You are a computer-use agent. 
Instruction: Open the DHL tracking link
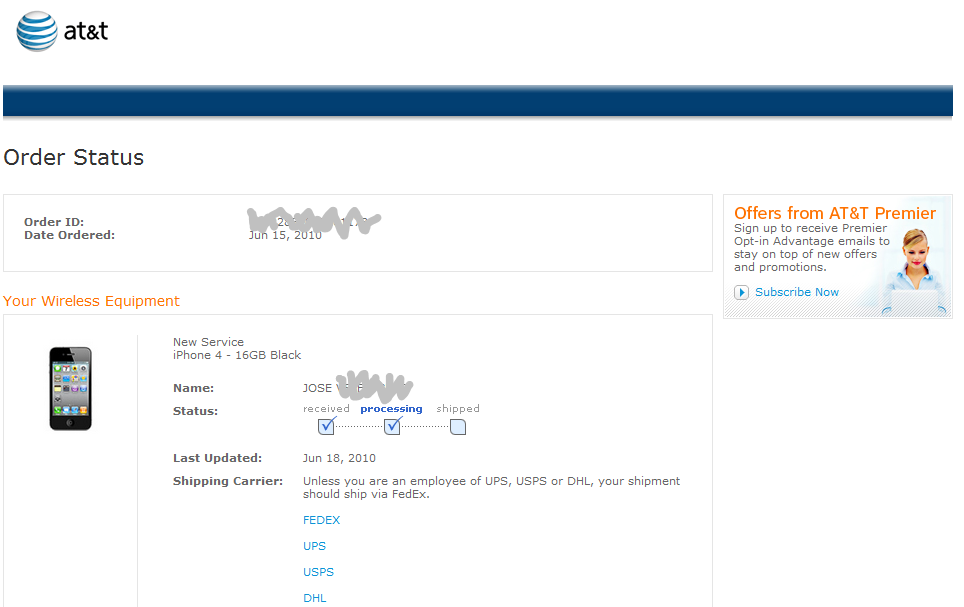[x=315, y=598]
